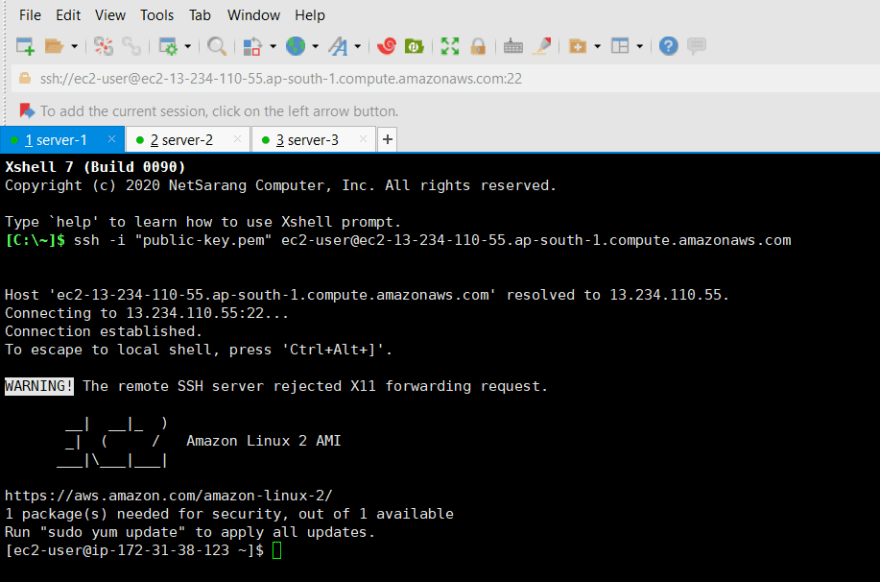Click the ssh -i "public-key.pem" command line

point(432,240)
